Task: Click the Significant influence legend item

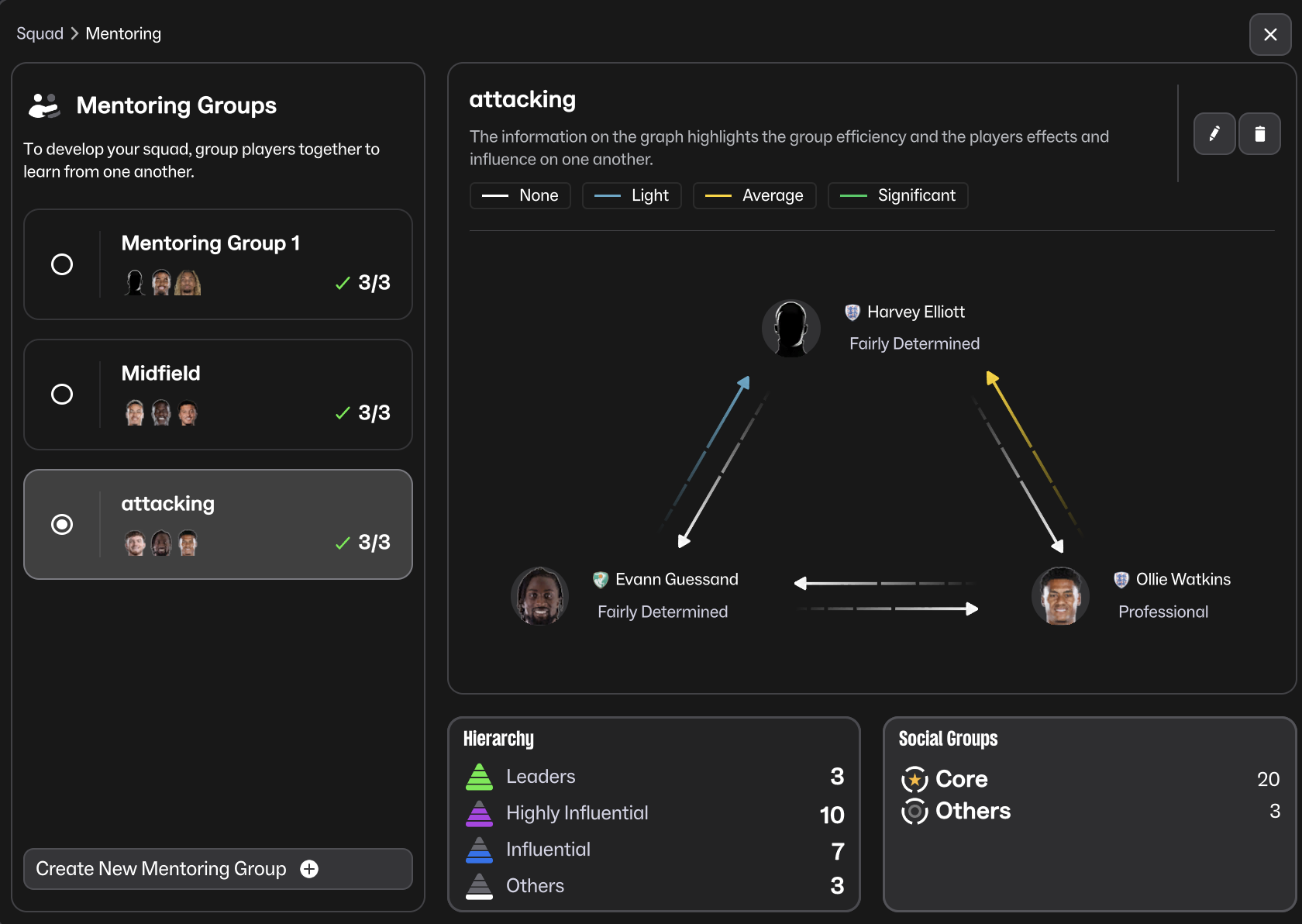Action: click(x=897, y=195)
